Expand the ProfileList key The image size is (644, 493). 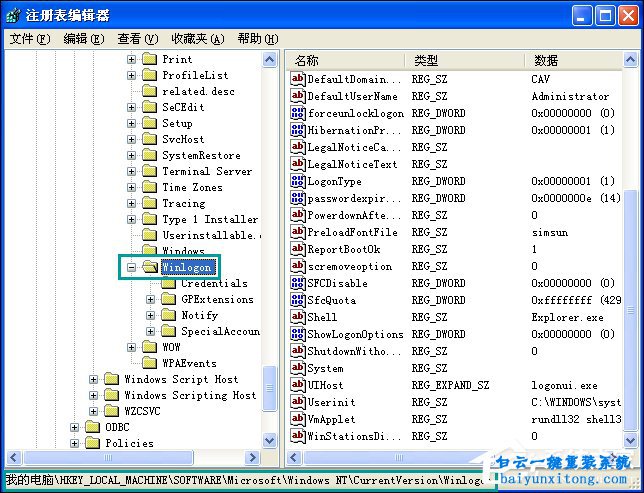click(131, 75)
